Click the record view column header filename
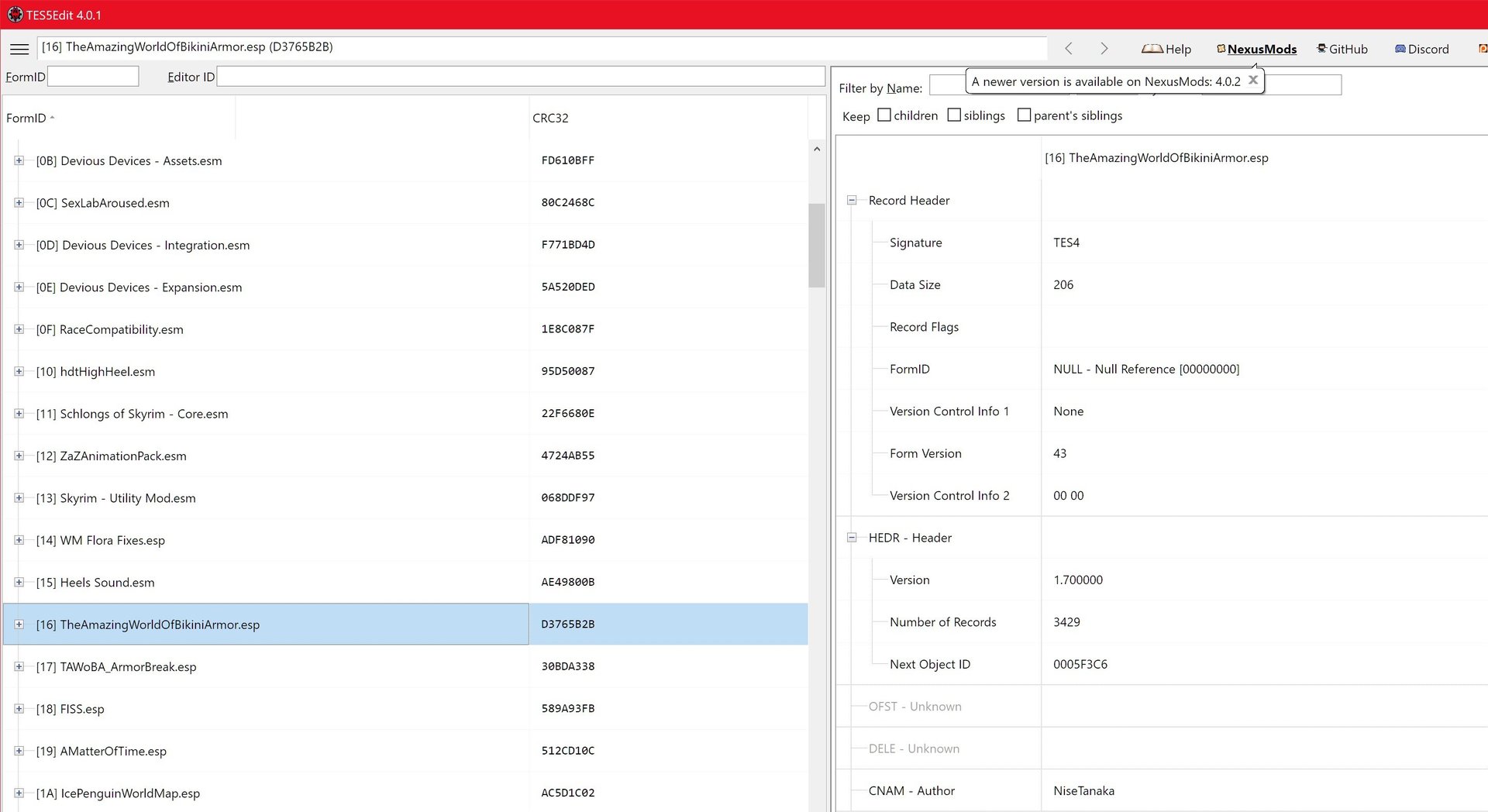 pos(1156,157)
